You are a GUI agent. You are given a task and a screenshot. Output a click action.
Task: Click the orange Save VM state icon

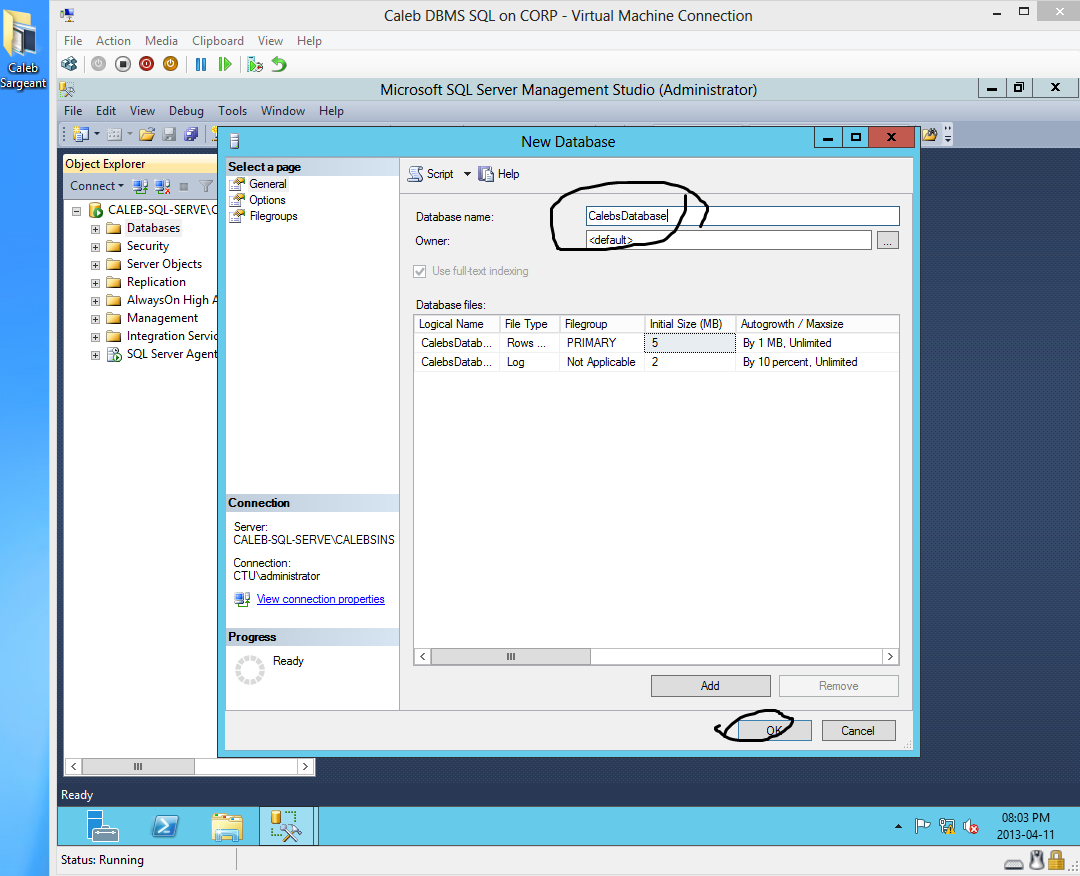[170, 64]
